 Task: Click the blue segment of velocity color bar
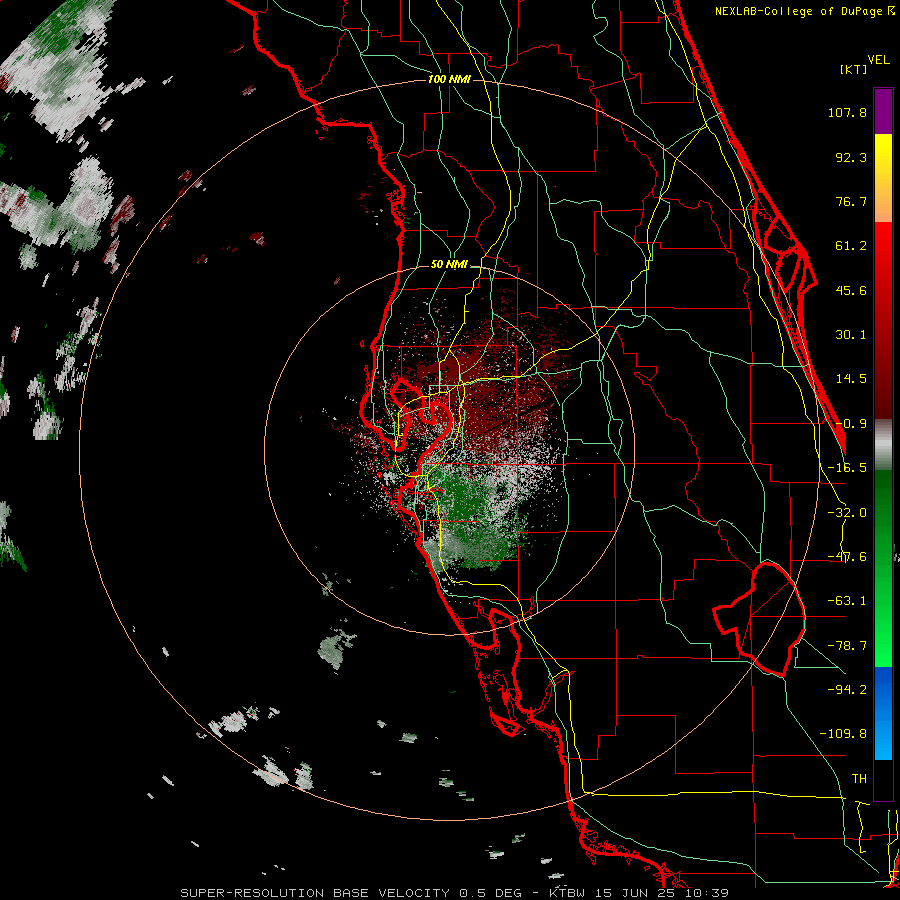click(883, 713)
